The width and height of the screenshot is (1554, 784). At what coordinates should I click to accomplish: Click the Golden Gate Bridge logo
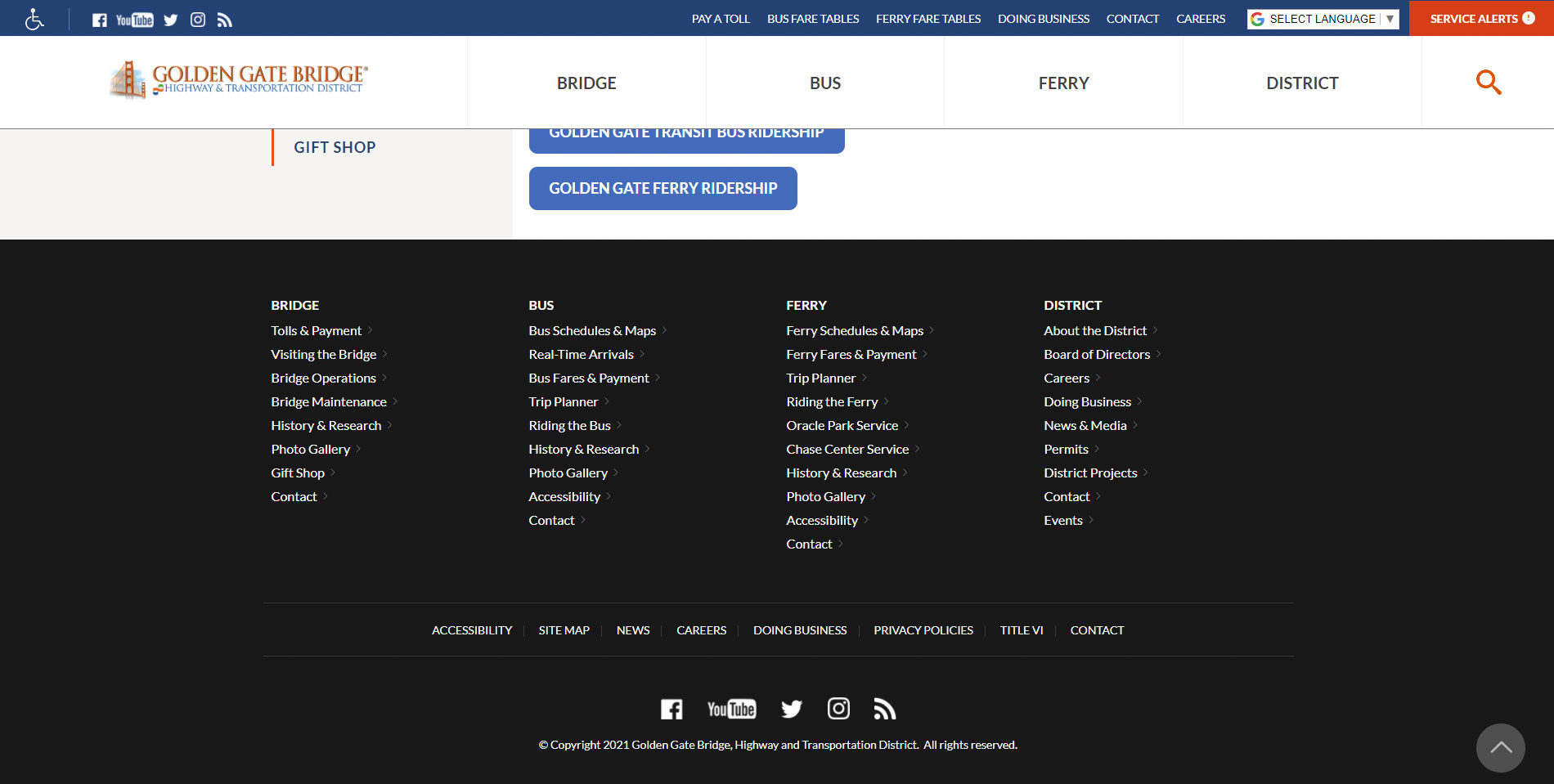click(239, 80)
